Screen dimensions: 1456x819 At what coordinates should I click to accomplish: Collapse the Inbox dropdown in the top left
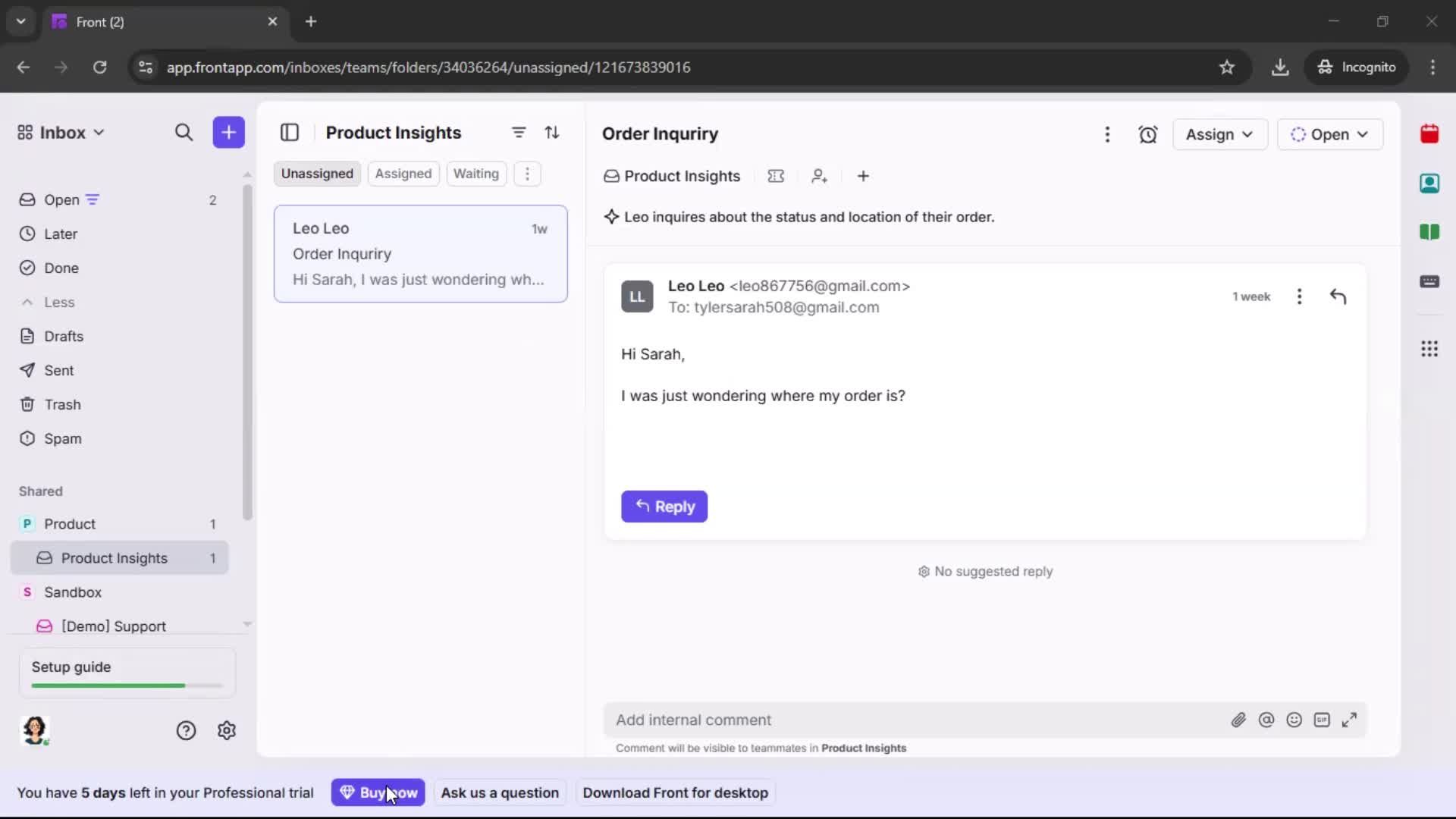(99, 132)
